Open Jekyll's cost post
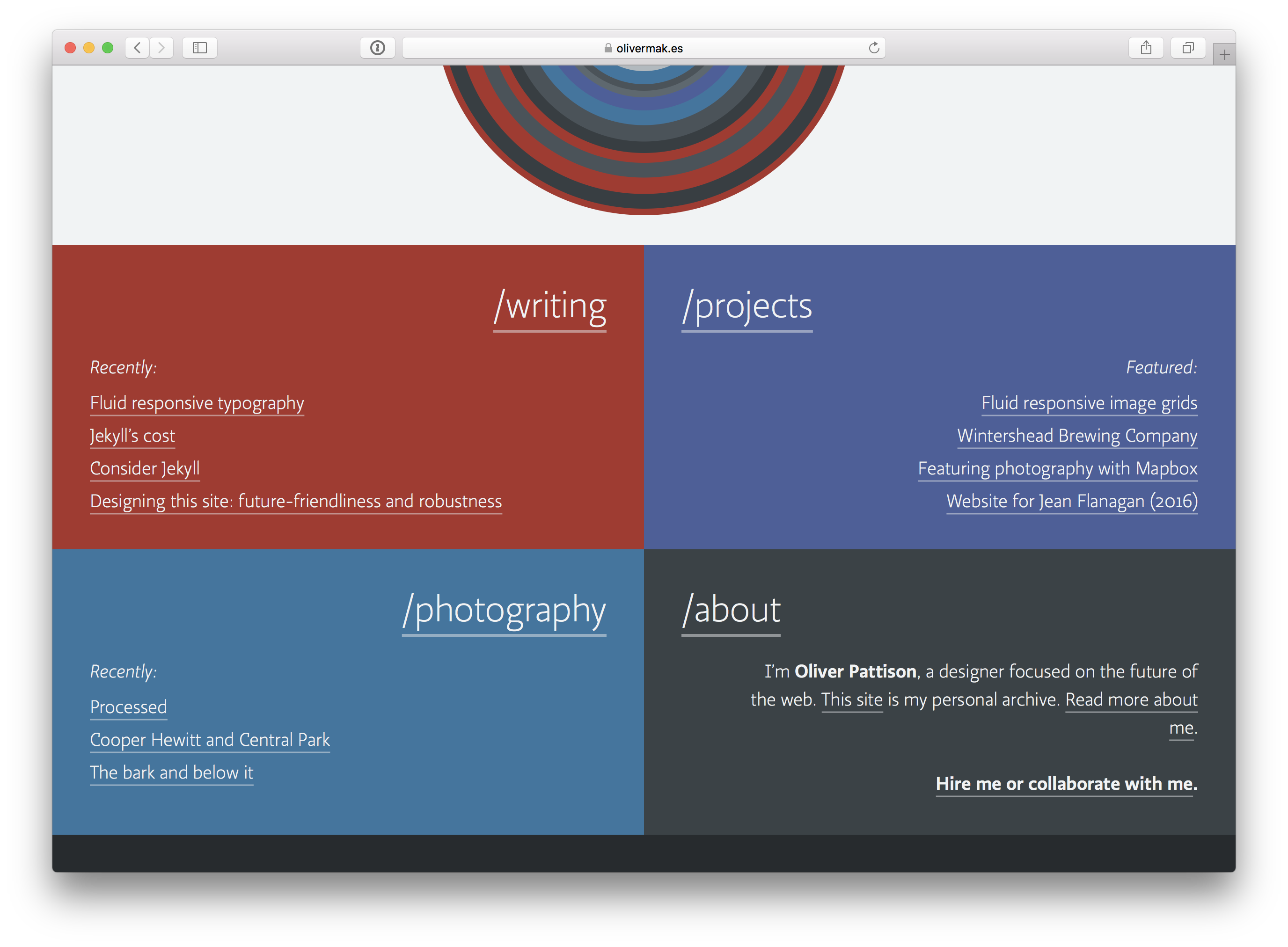 pos(132,436)
